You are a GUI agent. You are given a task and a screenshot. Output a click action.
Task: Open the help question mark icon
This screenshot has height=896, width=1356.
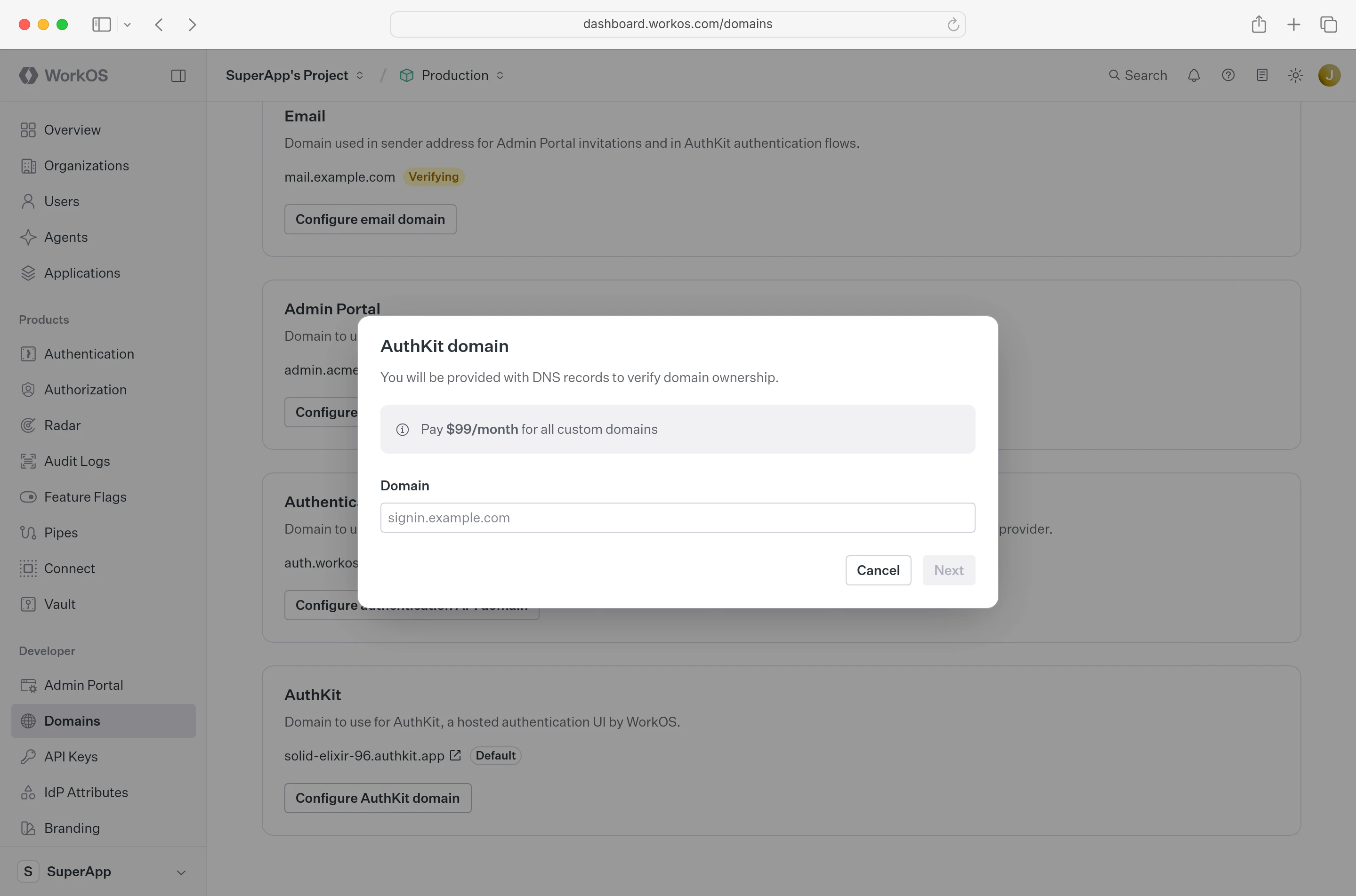[1228, 75]
